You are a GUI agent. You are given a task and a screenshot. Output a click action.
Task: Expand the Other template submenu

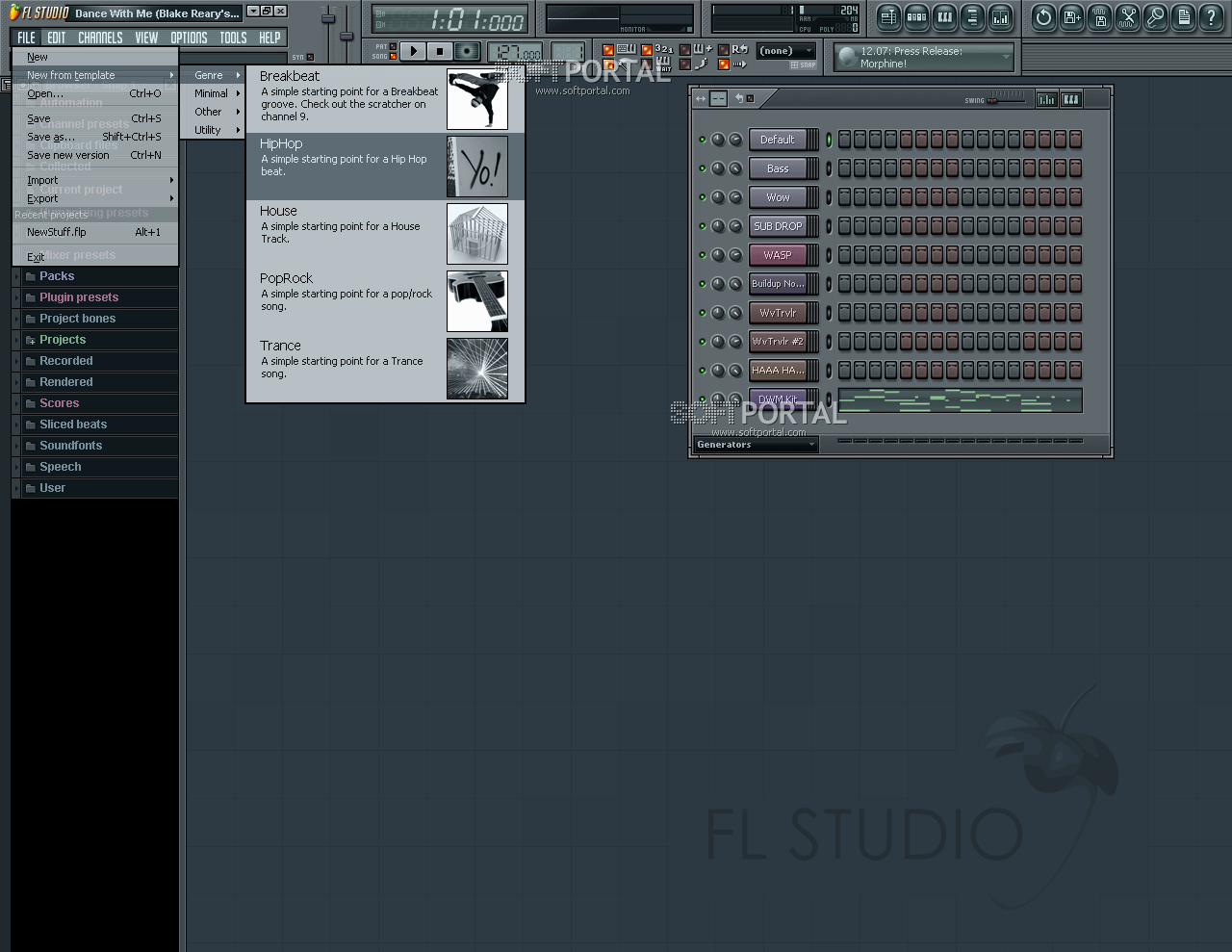(x=212, y=112)
